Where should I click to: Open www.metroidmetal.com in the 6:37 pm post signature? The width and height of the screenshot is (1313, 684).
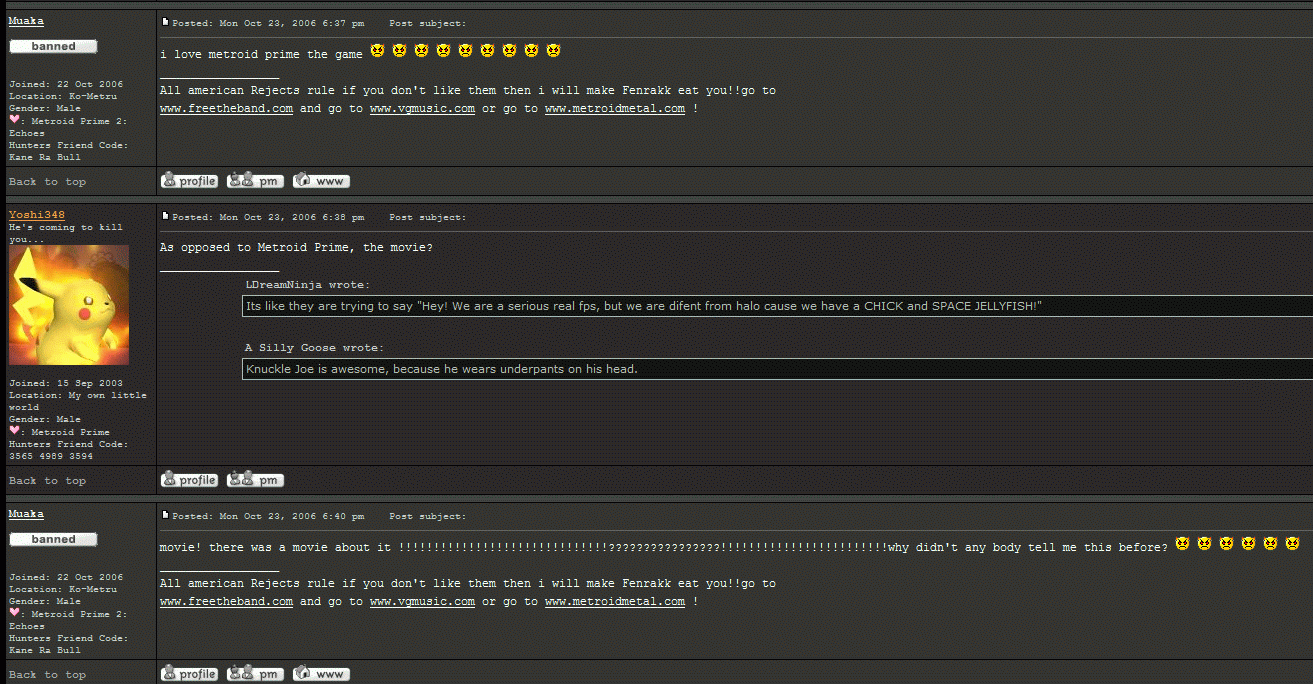point(615,109)
